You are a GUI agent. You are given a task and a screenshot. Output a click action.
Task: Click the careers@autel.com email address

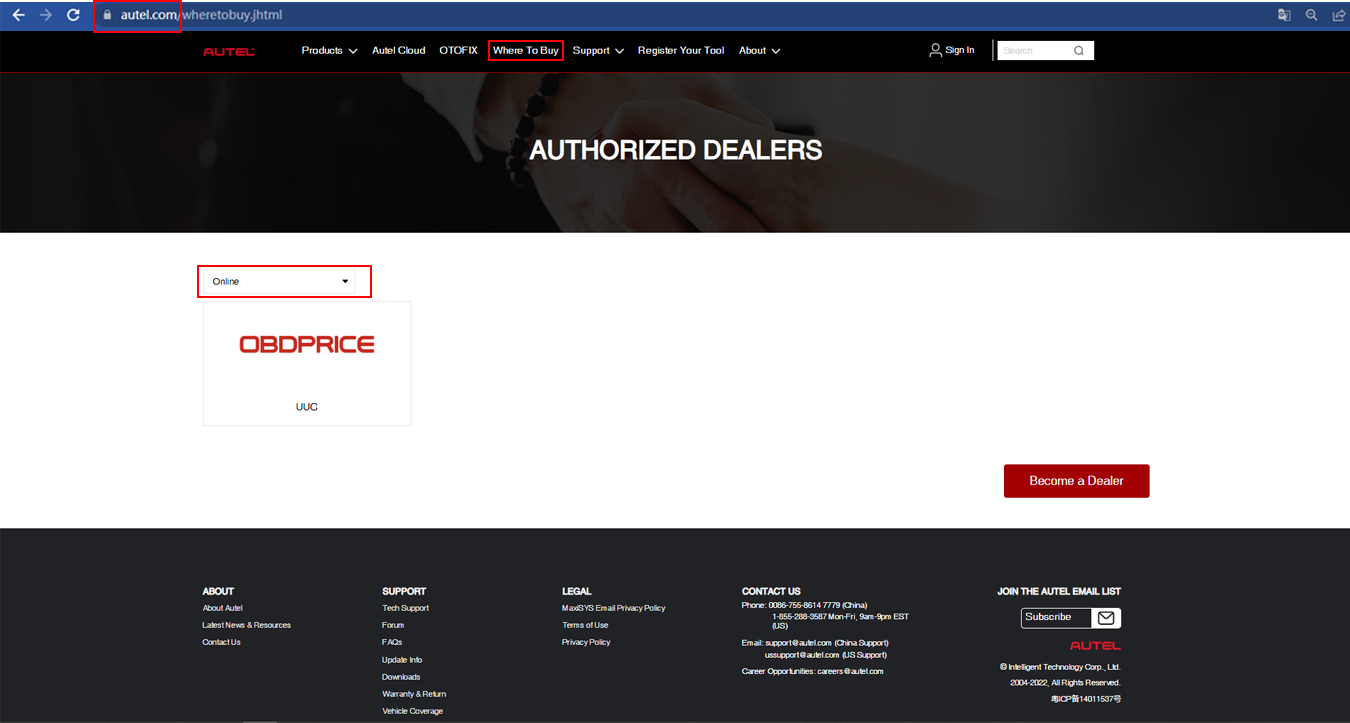click(x=850, y=671)
